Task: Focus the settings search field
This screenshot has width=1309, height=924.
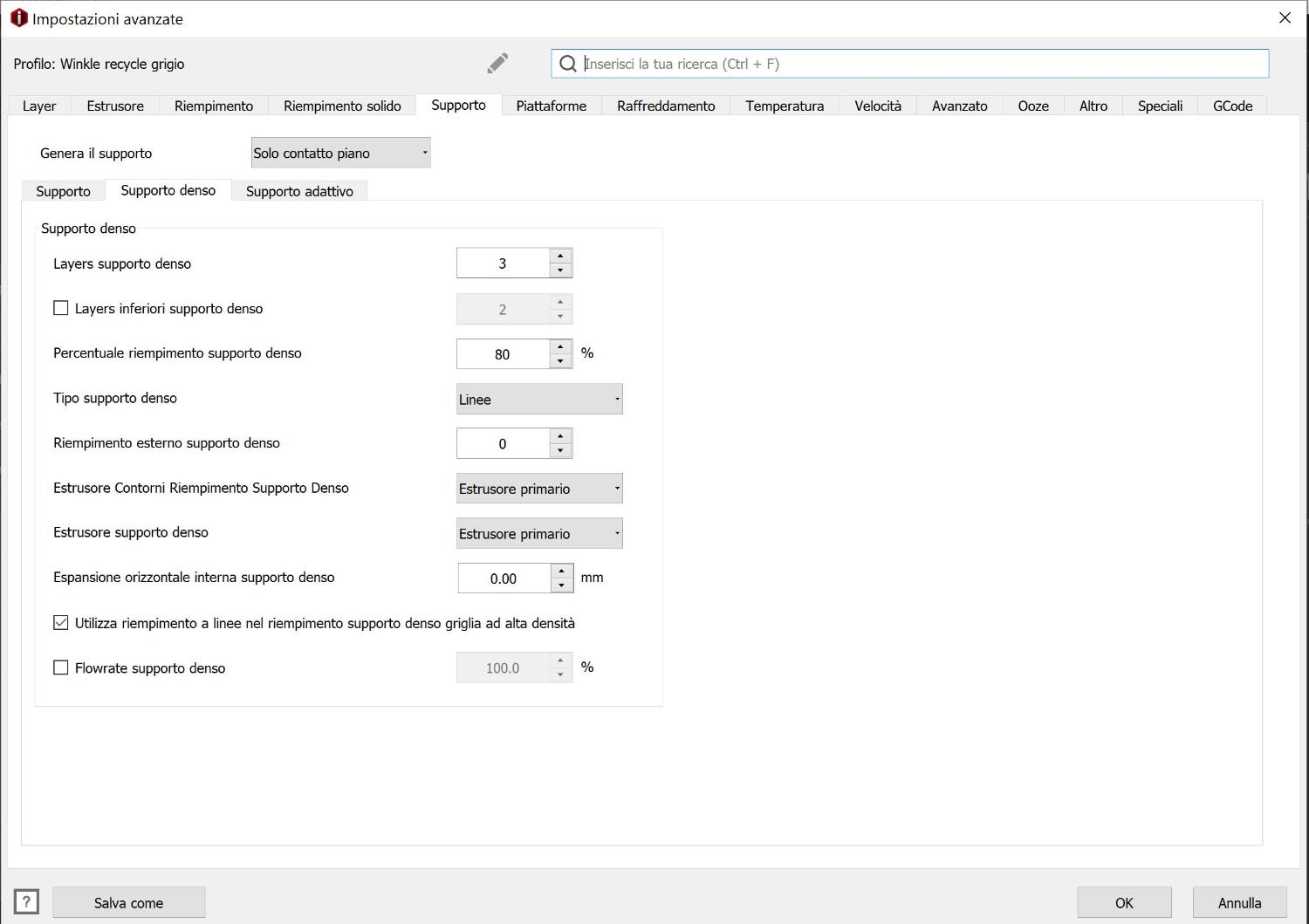Action: pyautogui.click(x=916, y=64)
